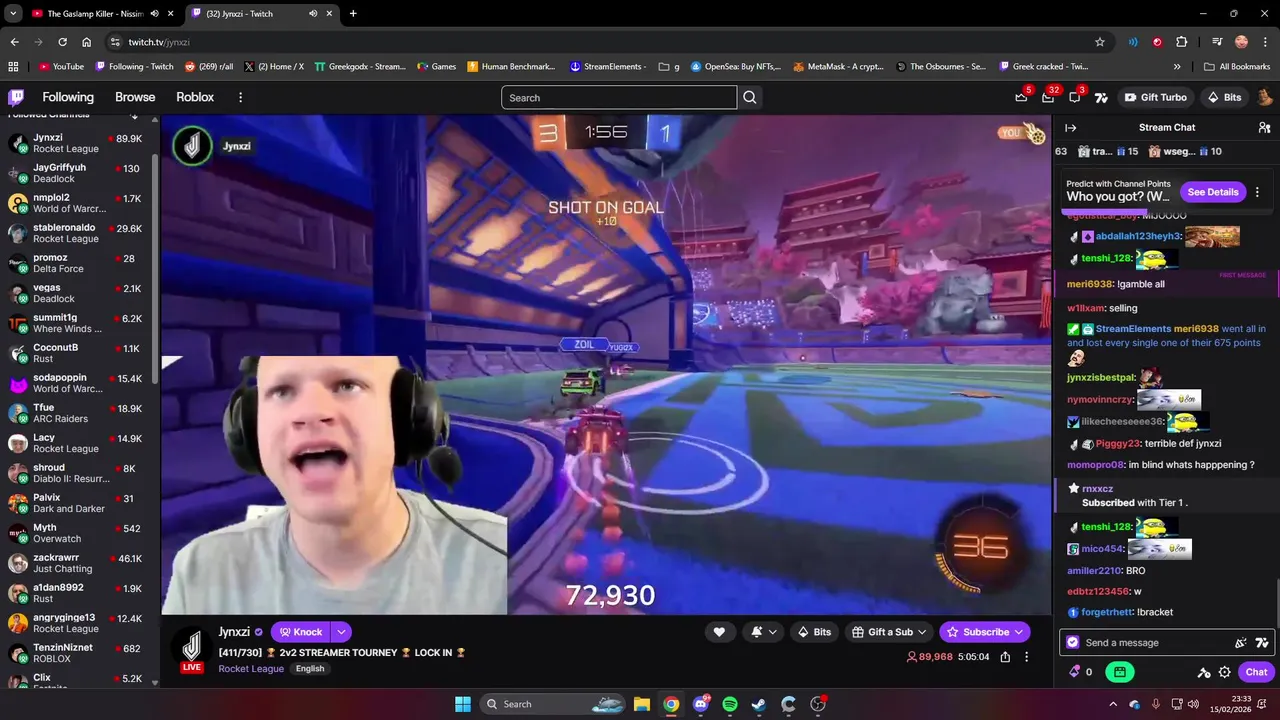The image size is (1280, 720).
Task: Open Chrome extensions puzzle icon
Action: click(x=1182, y=42)
